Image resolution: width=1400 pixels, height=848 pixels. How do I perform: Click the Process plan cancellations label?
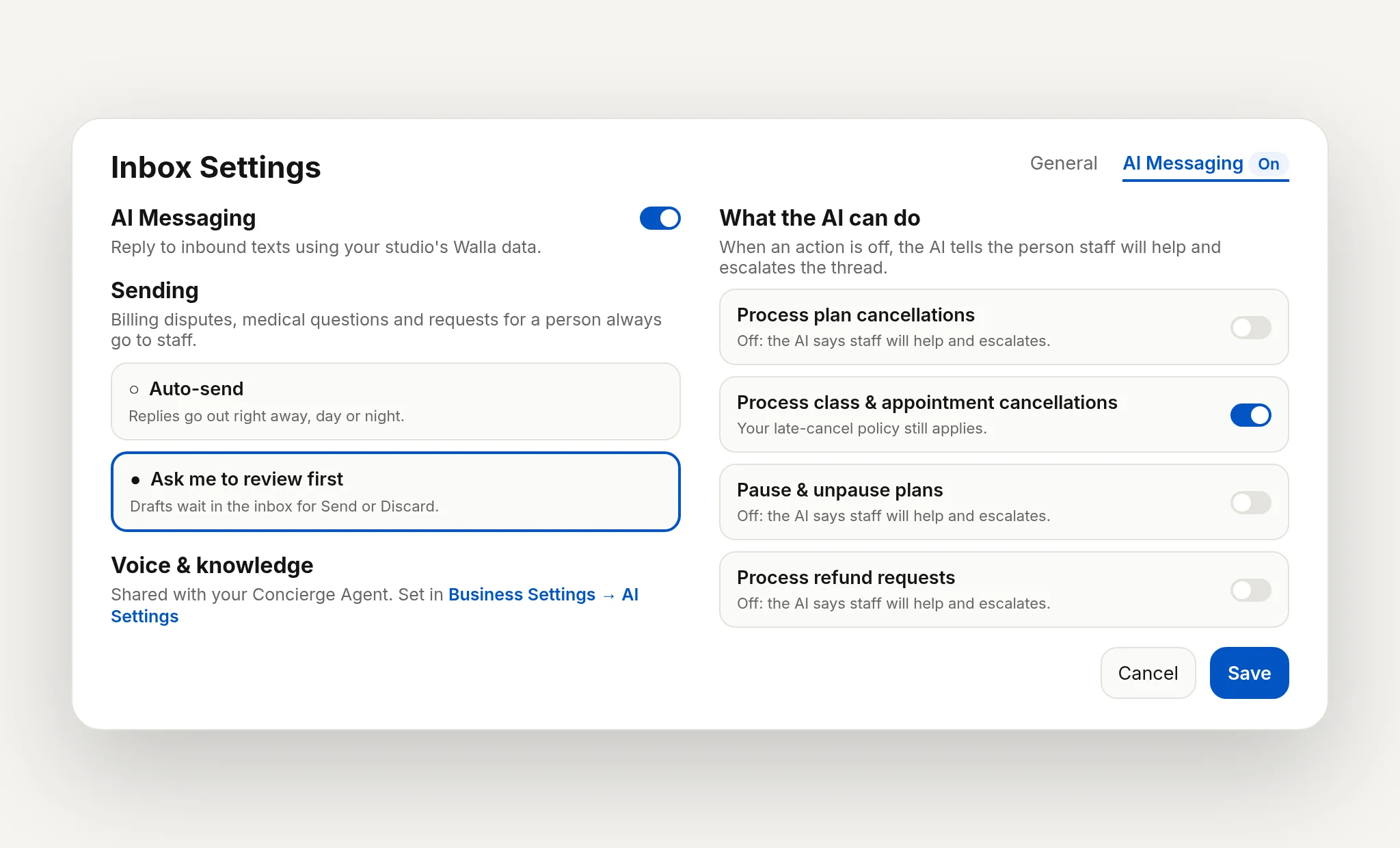[x=855, y=315]
